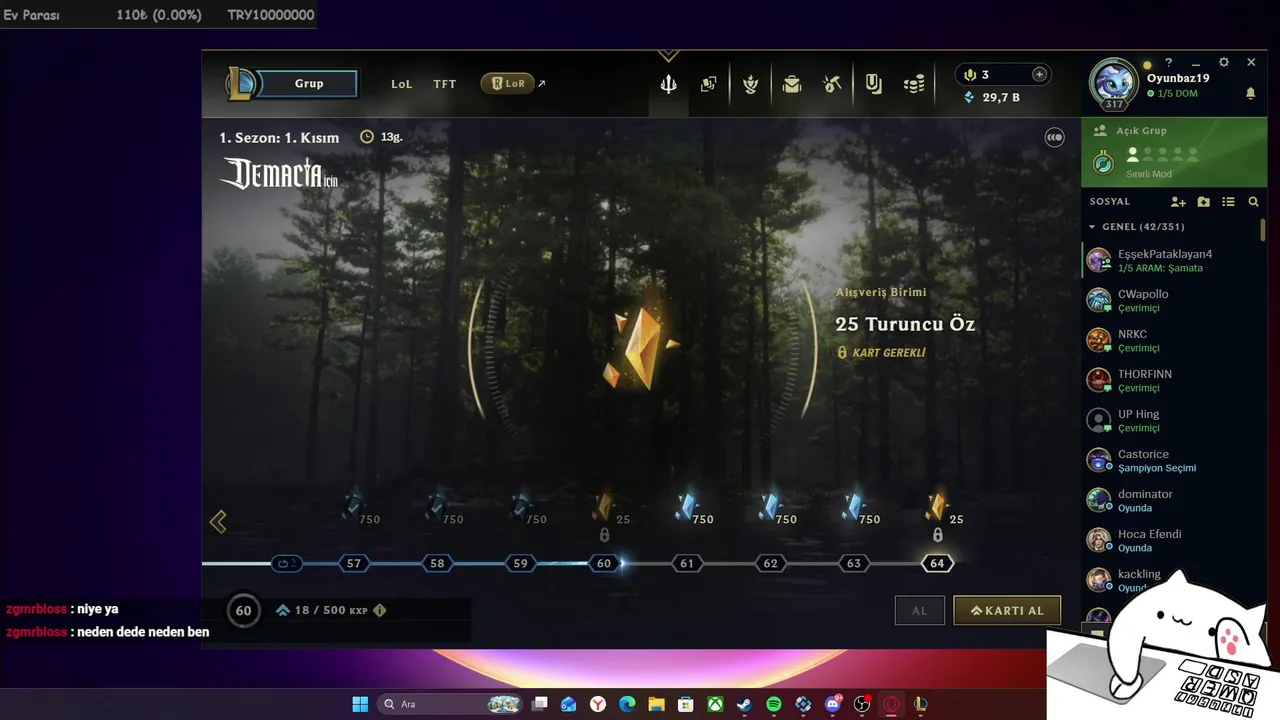Click the level 60 circle badge

(x=243, y=610)
